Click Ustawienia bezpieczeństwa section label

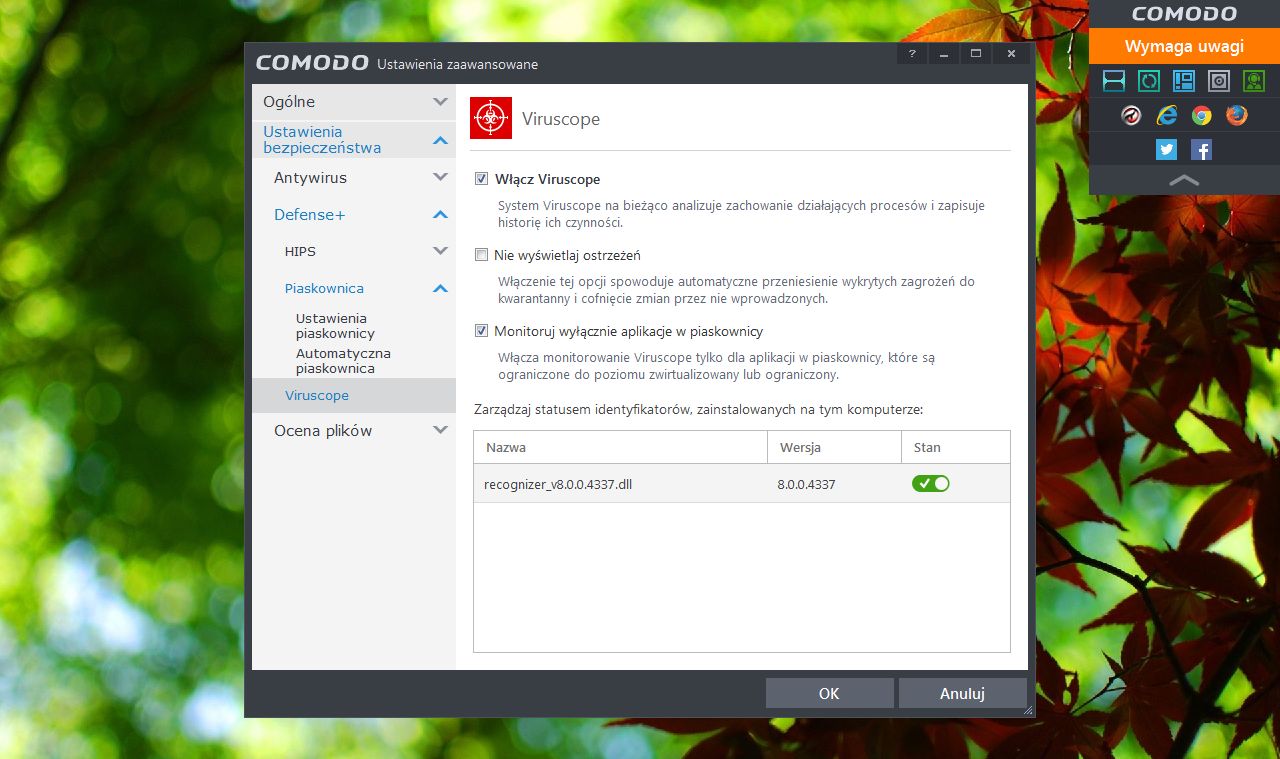(322, 140)
